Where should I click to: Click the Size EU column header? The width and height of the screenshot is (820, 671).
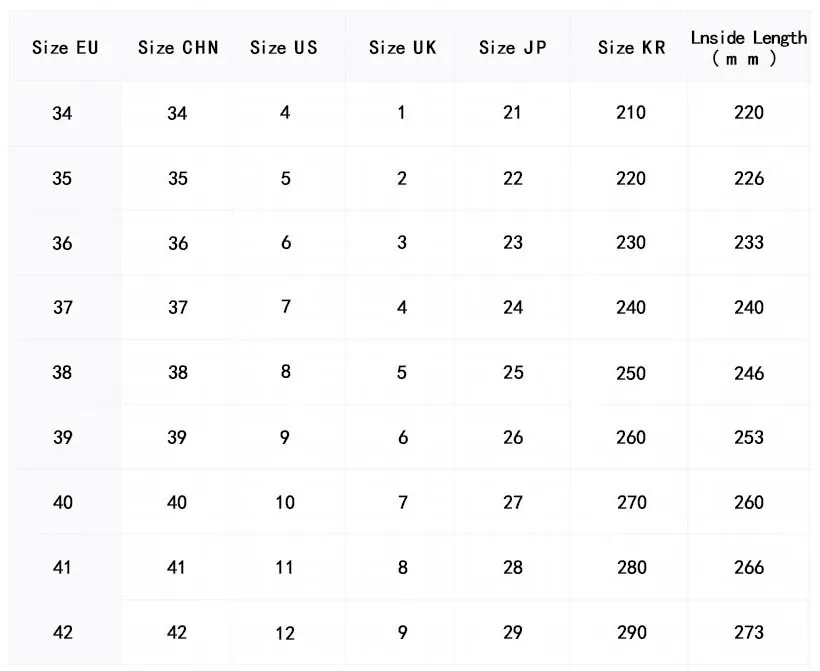65,48
